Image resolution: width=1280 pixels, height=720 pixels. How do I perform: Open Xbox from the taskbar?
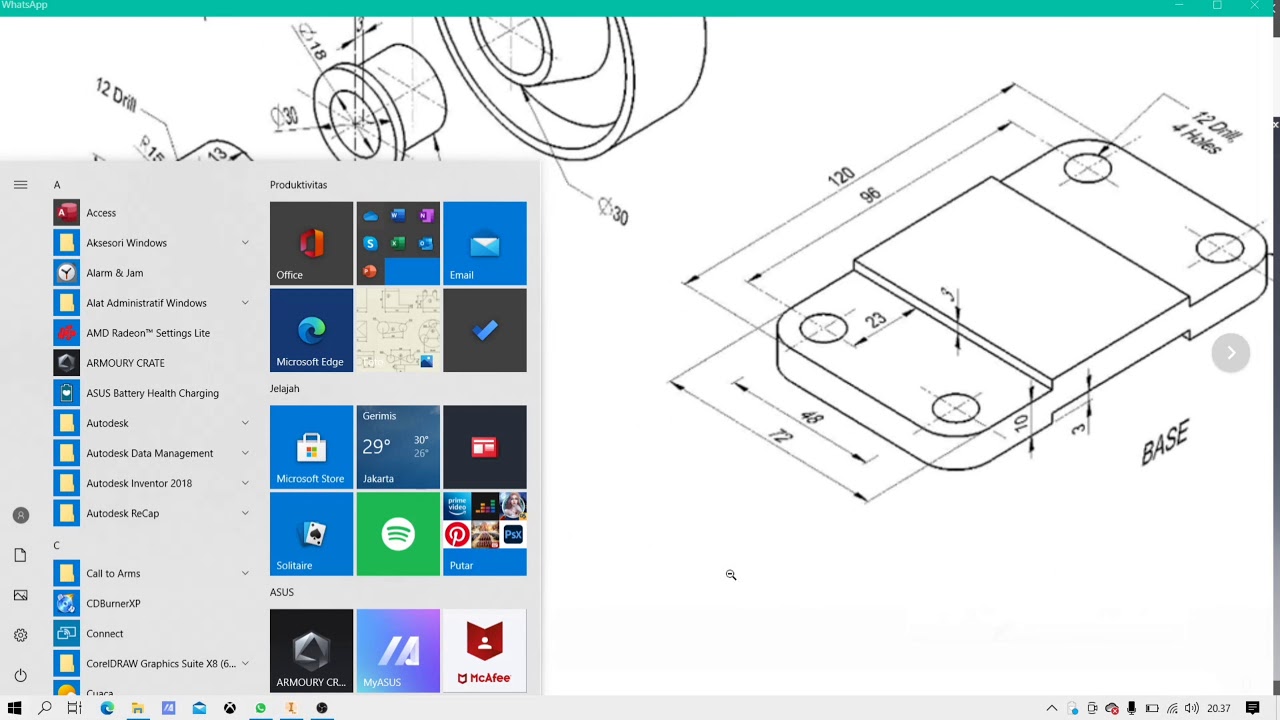(x=229, y=708)
